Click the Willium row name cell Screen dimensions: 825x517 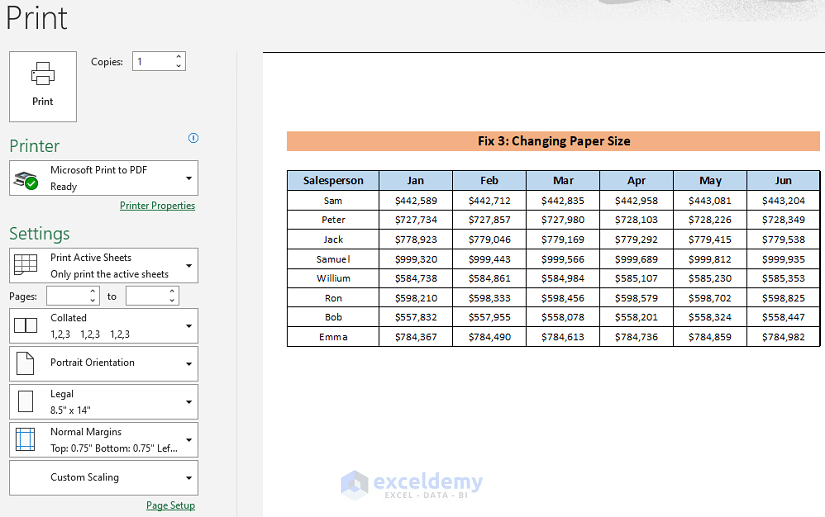(333, 278)
